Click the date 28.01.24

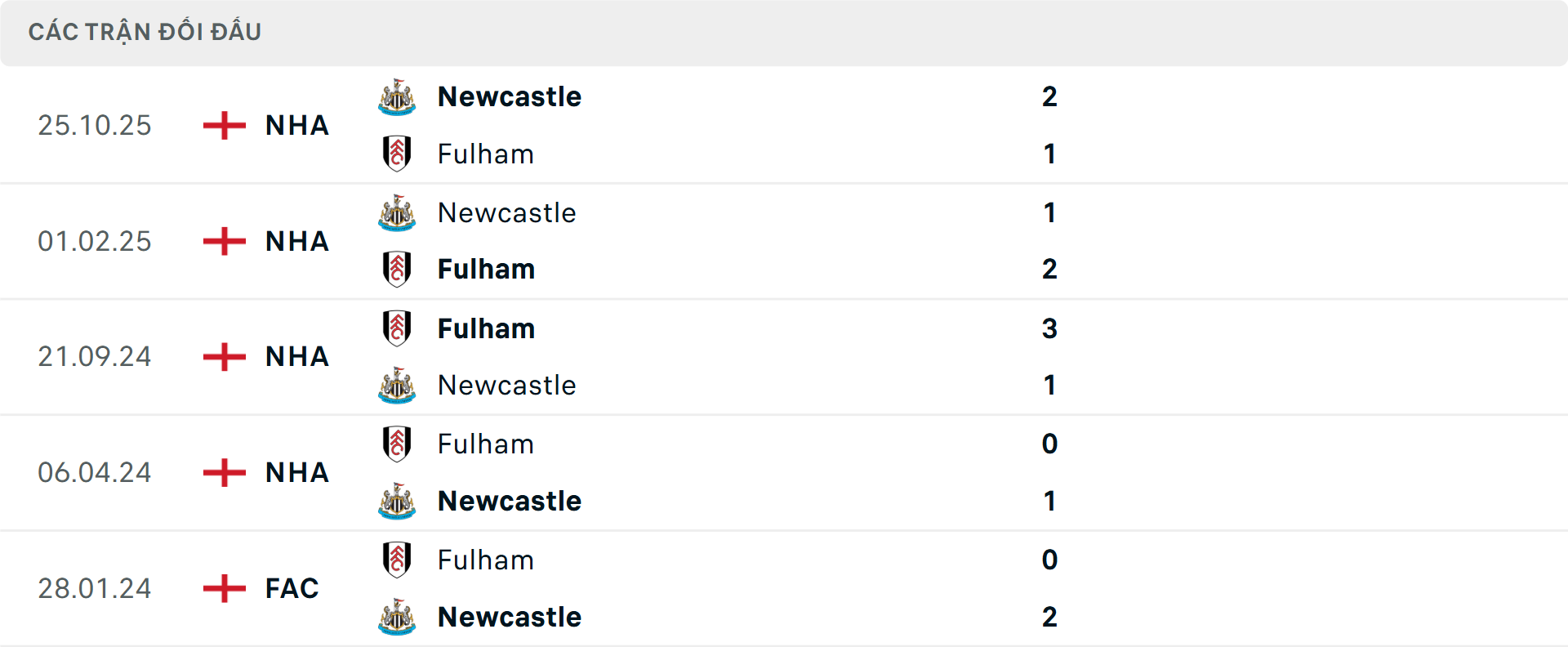(95, 587)
